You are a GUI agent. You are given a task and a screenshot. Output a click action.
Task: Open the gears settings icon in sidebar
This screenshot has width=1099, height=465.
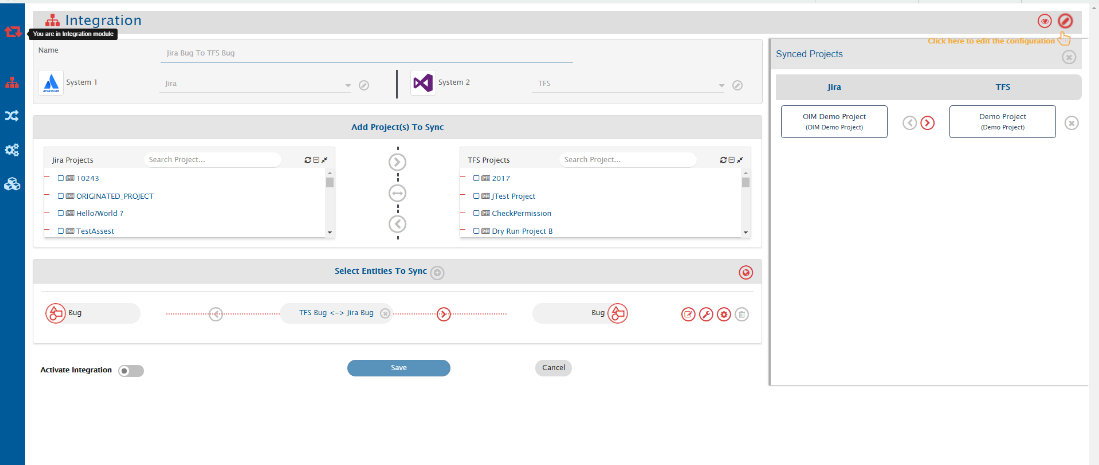click(x=12, y=150)
